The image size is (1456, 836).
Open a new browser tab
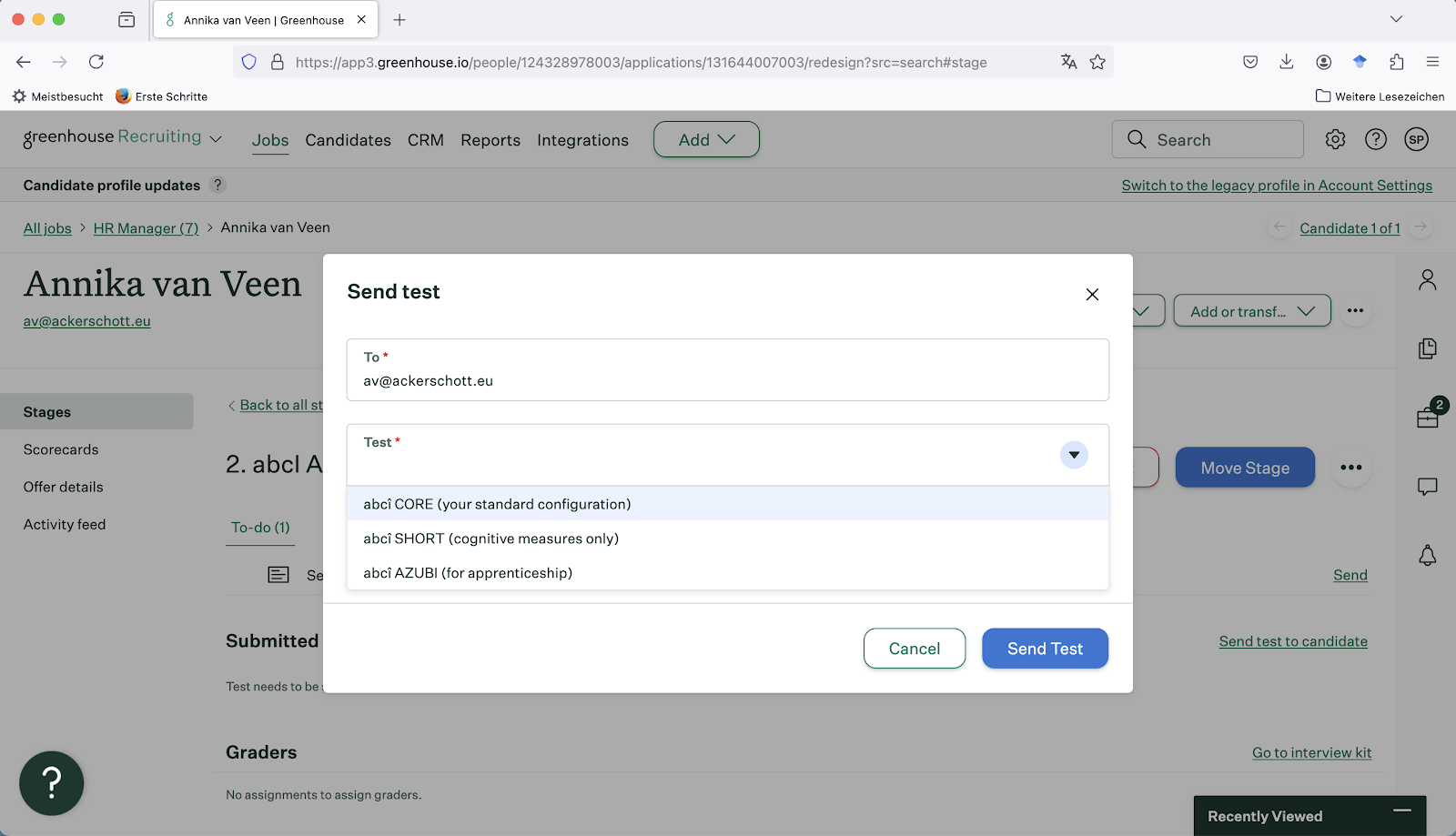[399, 20]
